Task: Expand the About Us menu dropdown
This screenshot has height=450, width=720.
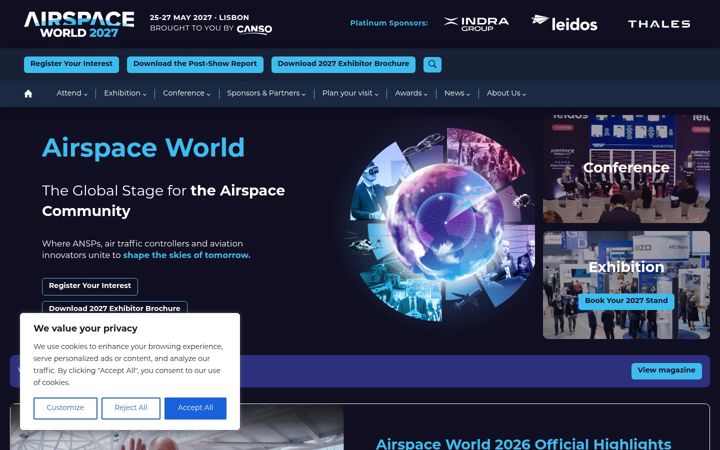Action: 506,93
